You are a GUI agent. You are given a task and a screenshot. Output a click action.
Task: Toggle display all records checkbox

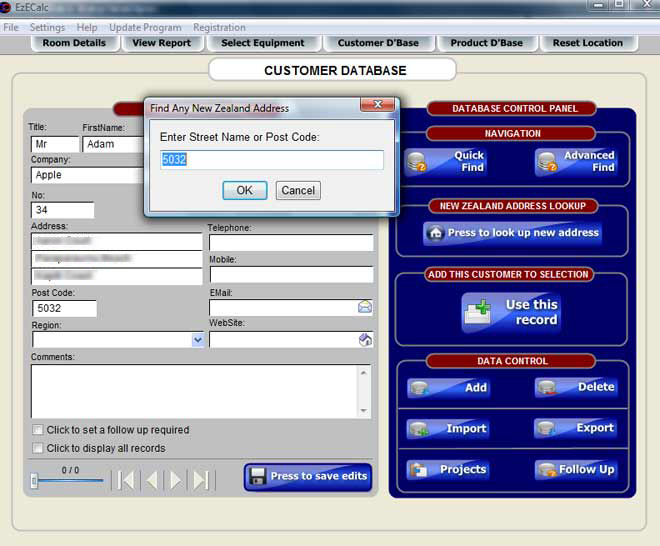coord(38,448)
